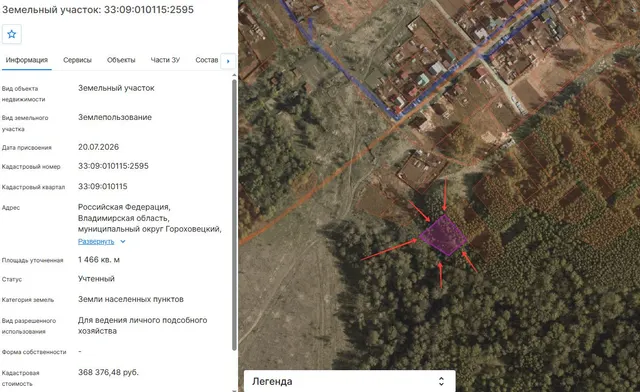Open the Состав tab
640x392 pixels.
click(x=207, y=60)
